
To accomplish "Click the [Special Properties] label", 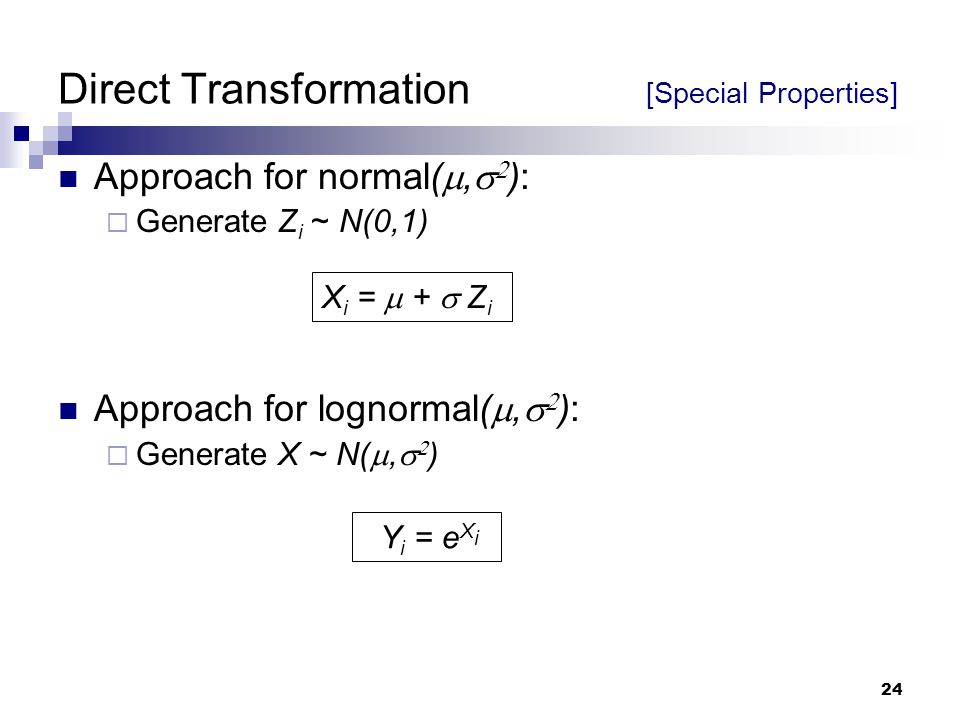I will point(771,94).
